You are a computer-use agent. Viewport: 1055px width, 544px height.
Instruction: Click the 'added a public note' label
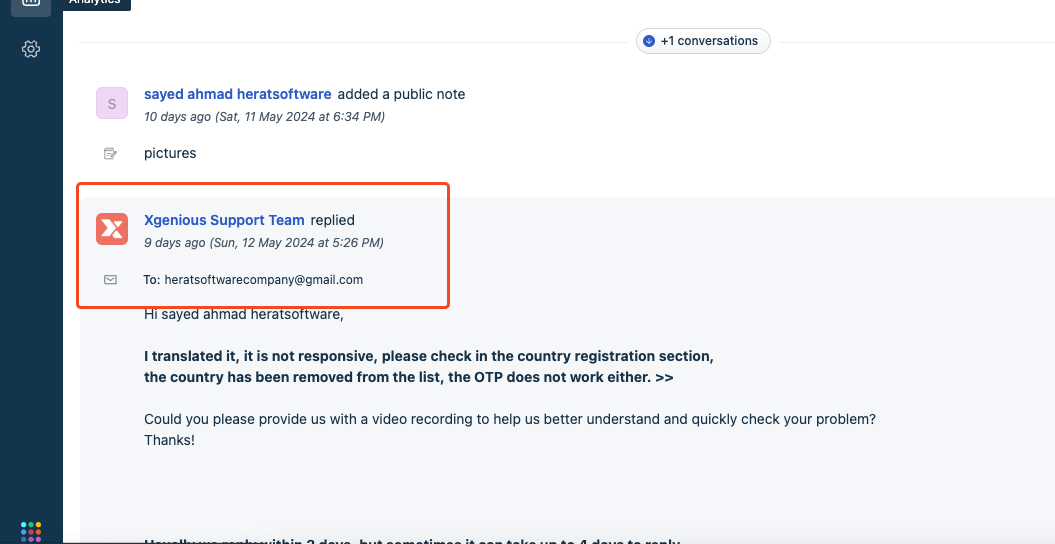(x=401, y=94)
